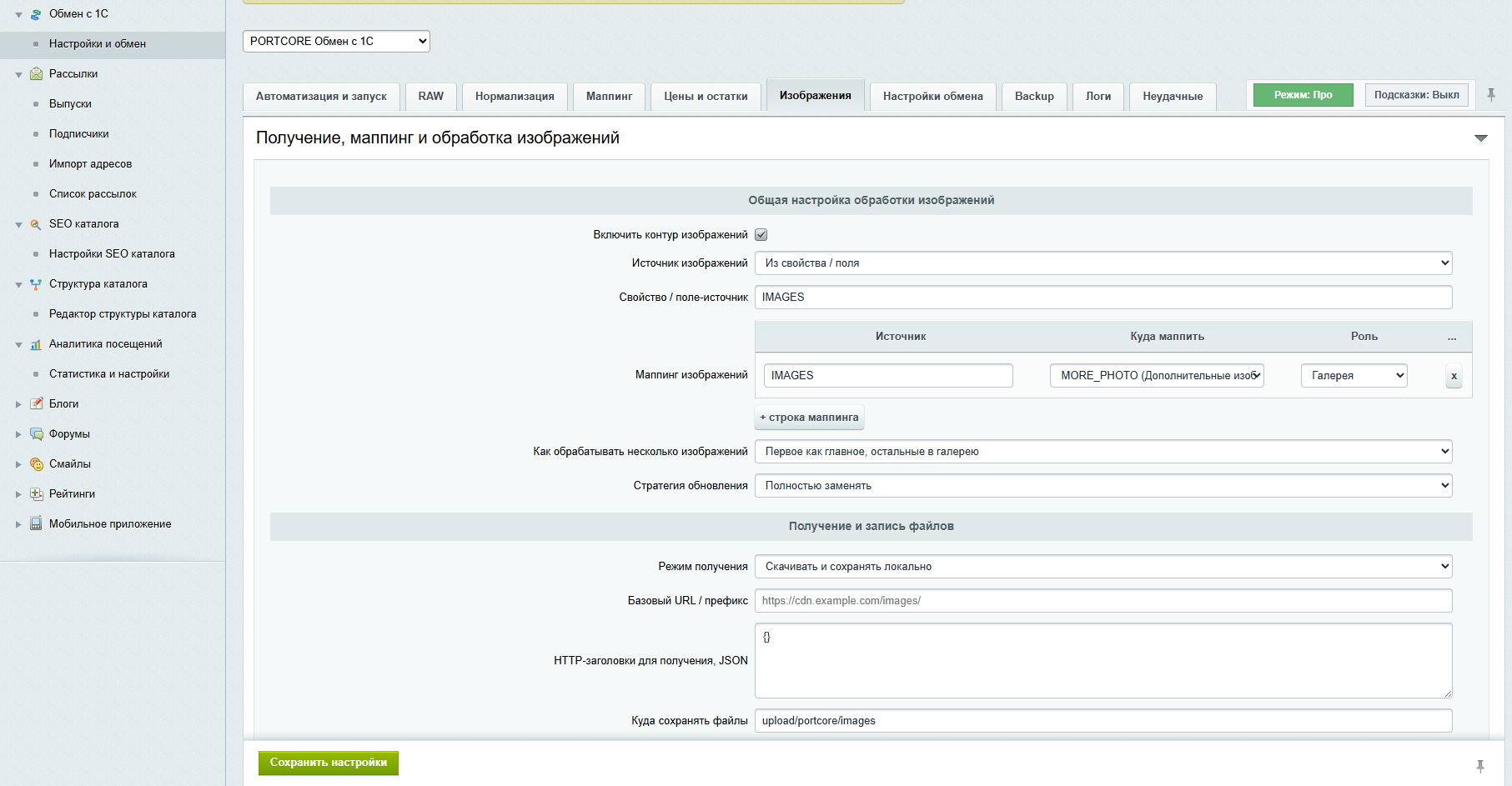The image size is (1512, 786).
Task: Toggle Режим: Про mode button
Action: (1303, 95)
